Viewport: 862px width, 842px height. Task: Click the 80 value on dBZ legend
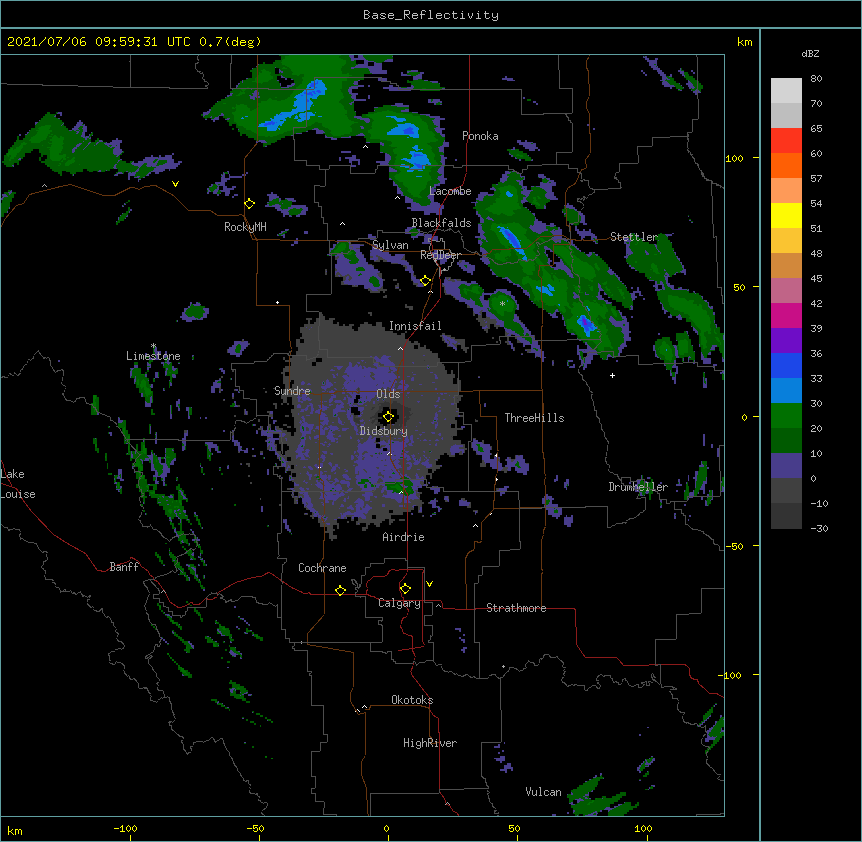click(x=816, y=79)
